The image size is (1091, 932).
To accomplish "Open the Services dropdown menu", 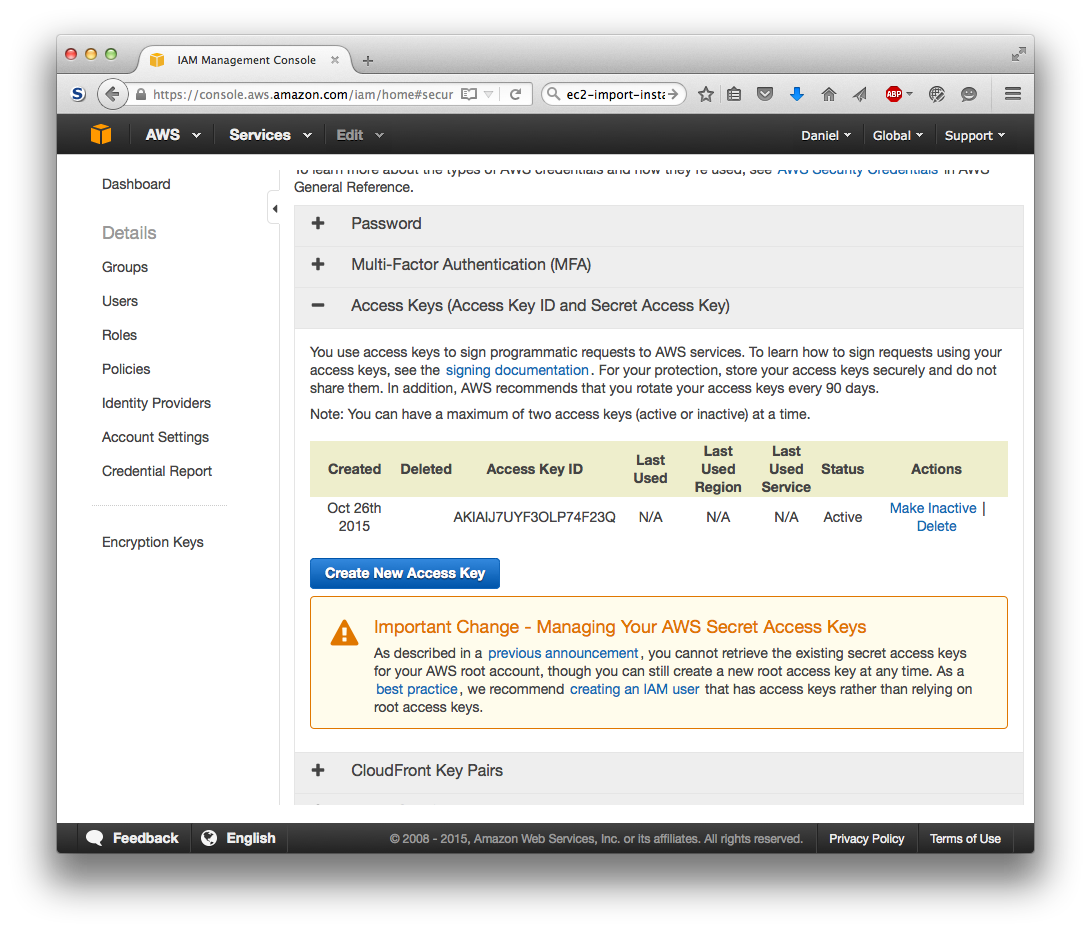I will pos(270,135).
